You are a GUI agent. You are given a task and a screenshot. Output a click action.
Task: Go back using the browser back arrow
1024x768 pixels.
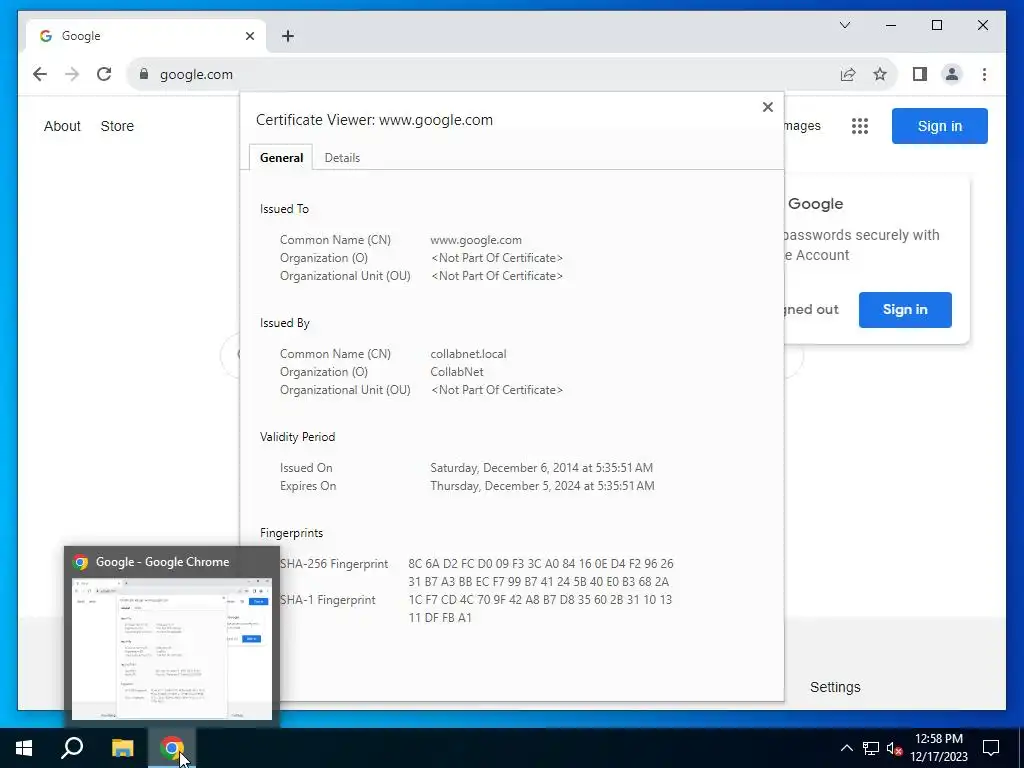pos(40,74)
